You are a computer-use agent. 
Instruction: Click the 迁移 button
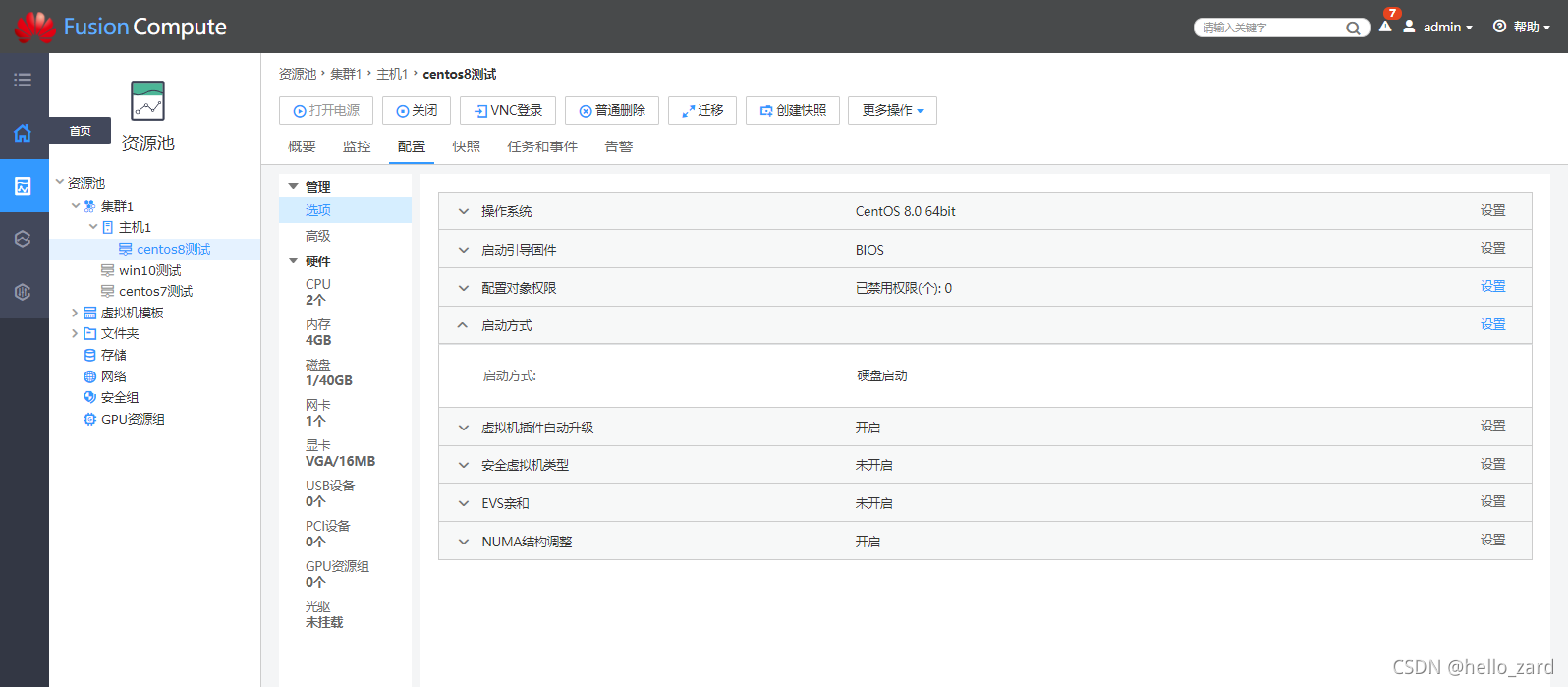(x=702, y=110)
